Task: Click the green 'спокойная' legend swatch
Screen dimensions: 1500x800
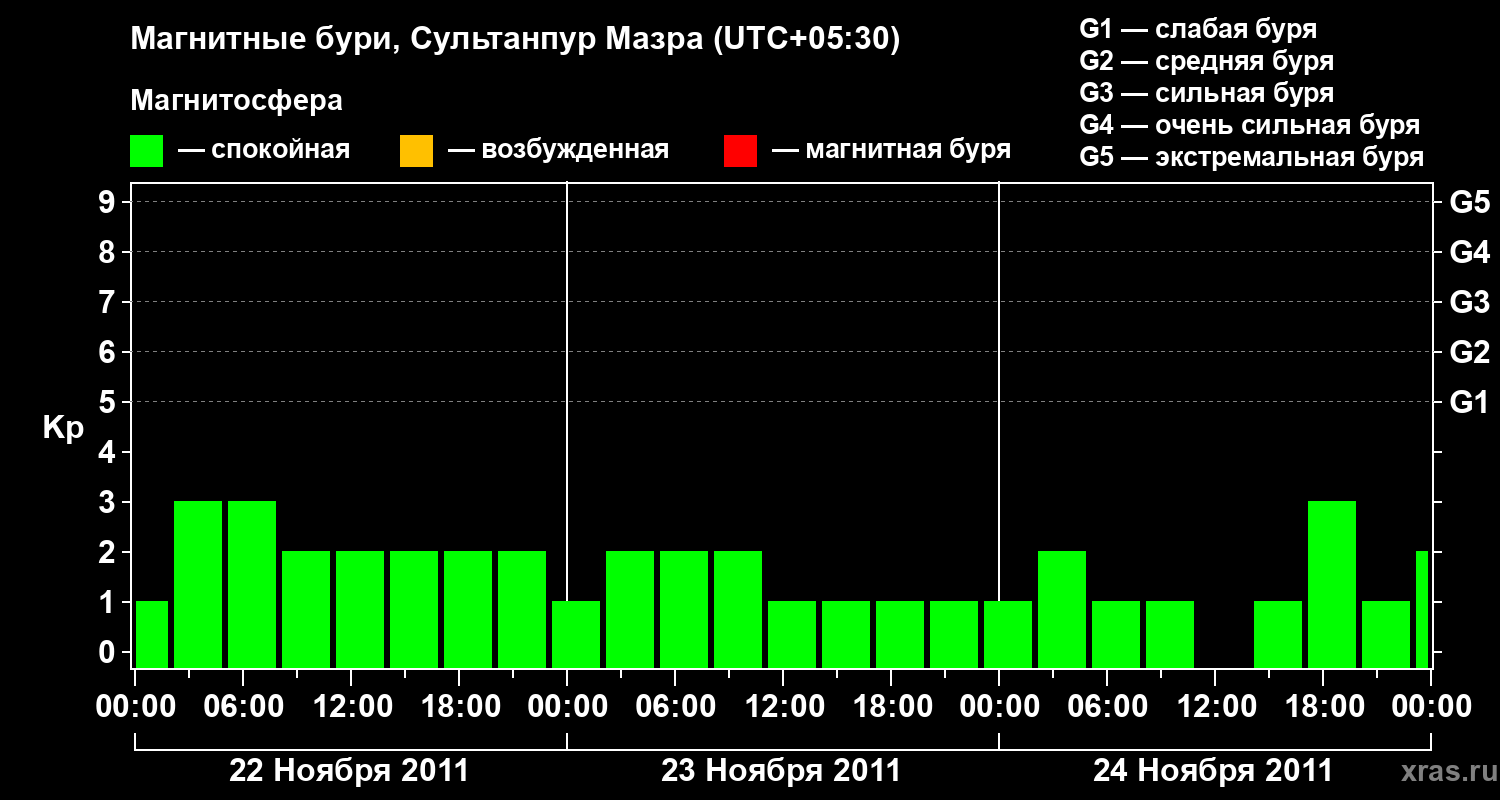Action: point(147,151)
